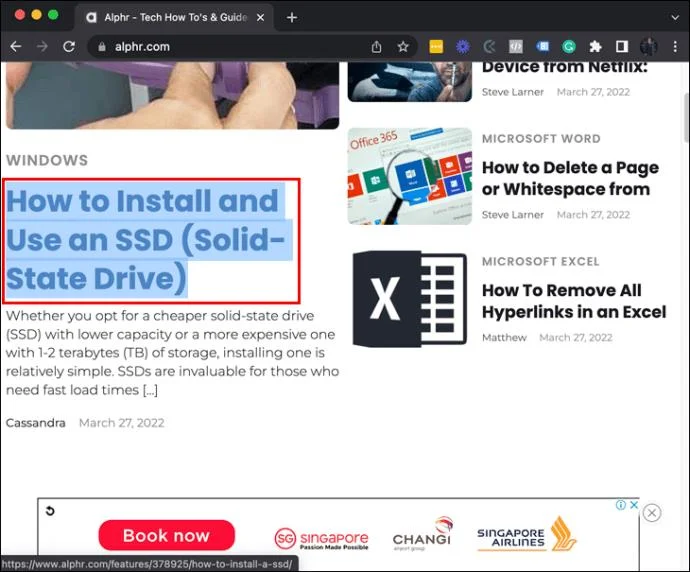Click the page vertical scrollbar
The width and height of the screenshot is (690, 572).
[686, 119]
